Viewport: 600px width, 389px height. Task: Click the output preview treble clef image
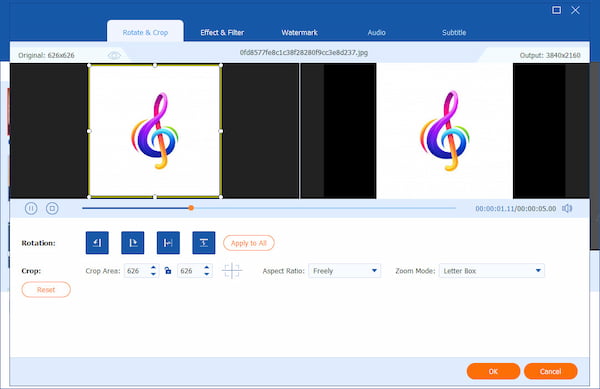point(445,130)
